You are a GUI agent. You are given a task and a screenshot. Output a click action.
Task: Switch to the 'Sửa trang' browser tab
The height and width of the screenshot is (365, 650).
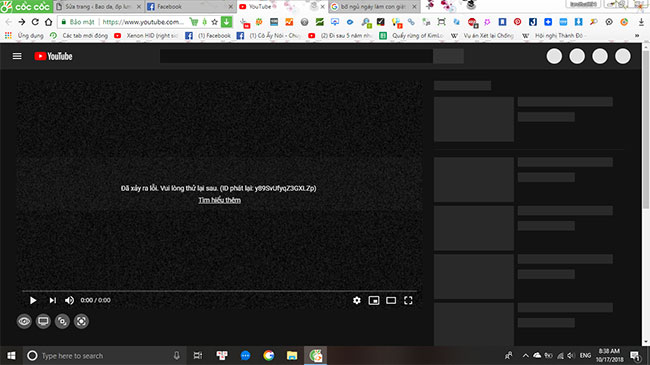pyautogui.click(x=99, y=7)
